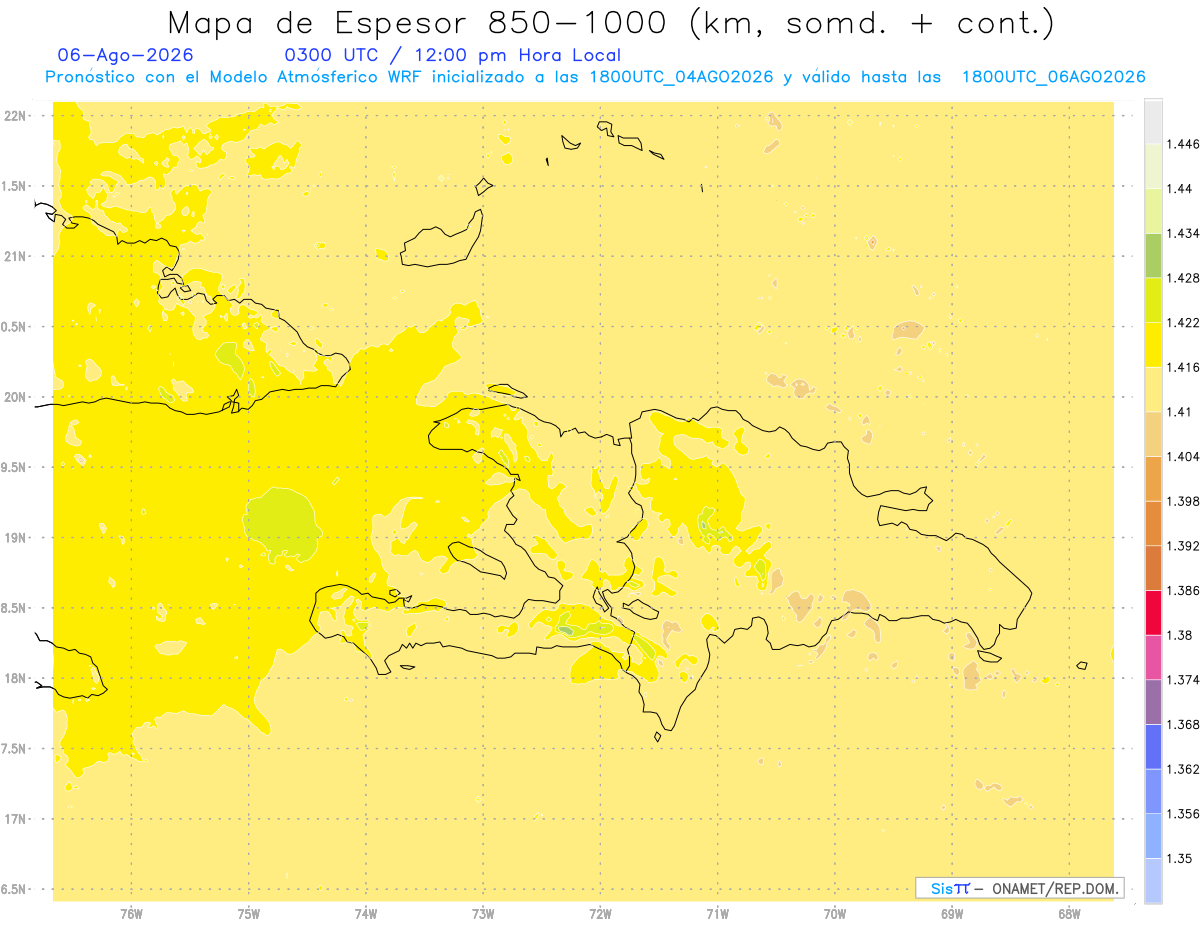This screenshot has width=1200, height=927.
Task: Click the legend value '1.44'
Action: pyautogui.click(x=1180, y=189)
